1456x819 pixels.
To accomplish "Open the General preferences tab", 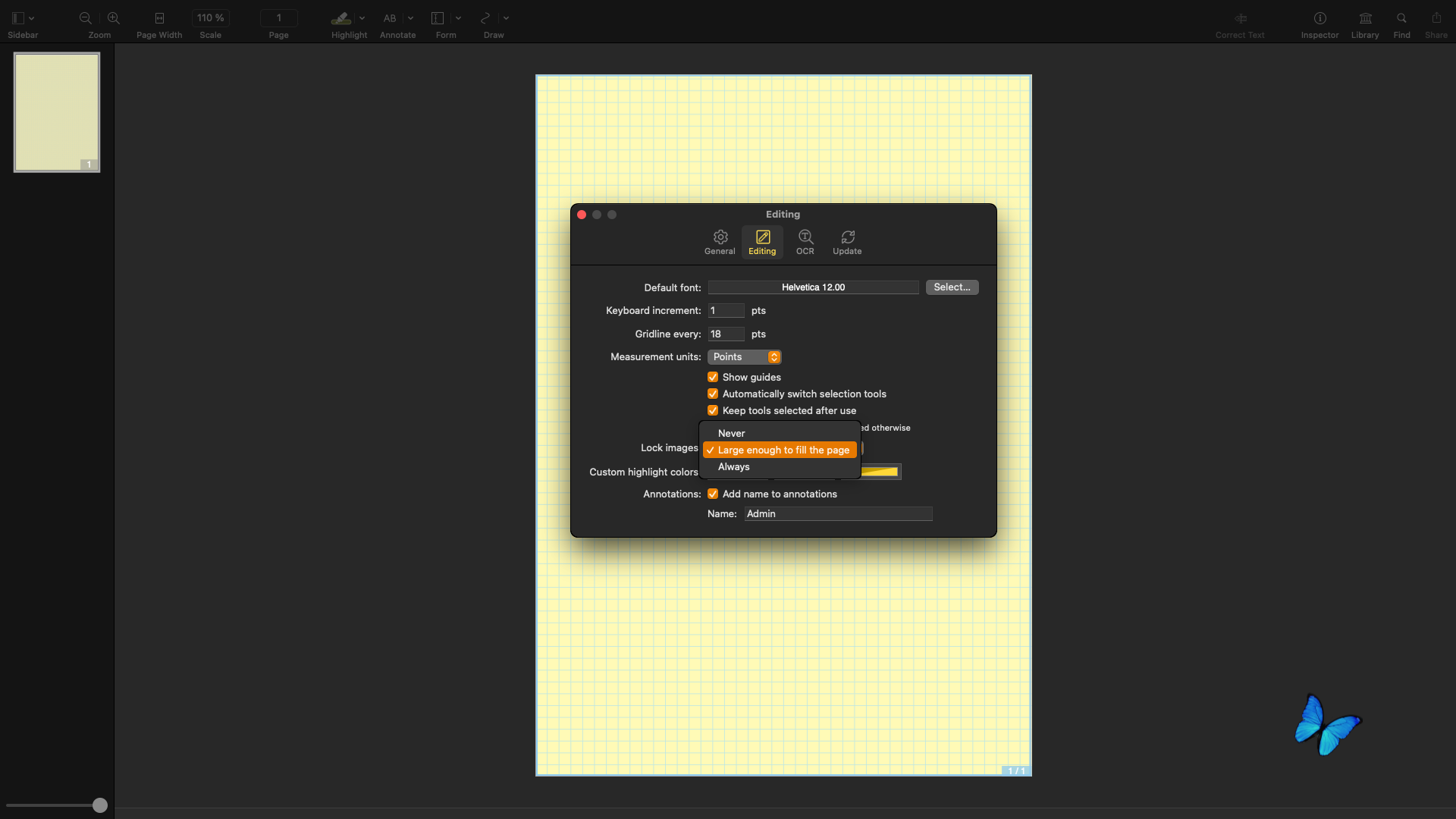I will tap(720, 243).
